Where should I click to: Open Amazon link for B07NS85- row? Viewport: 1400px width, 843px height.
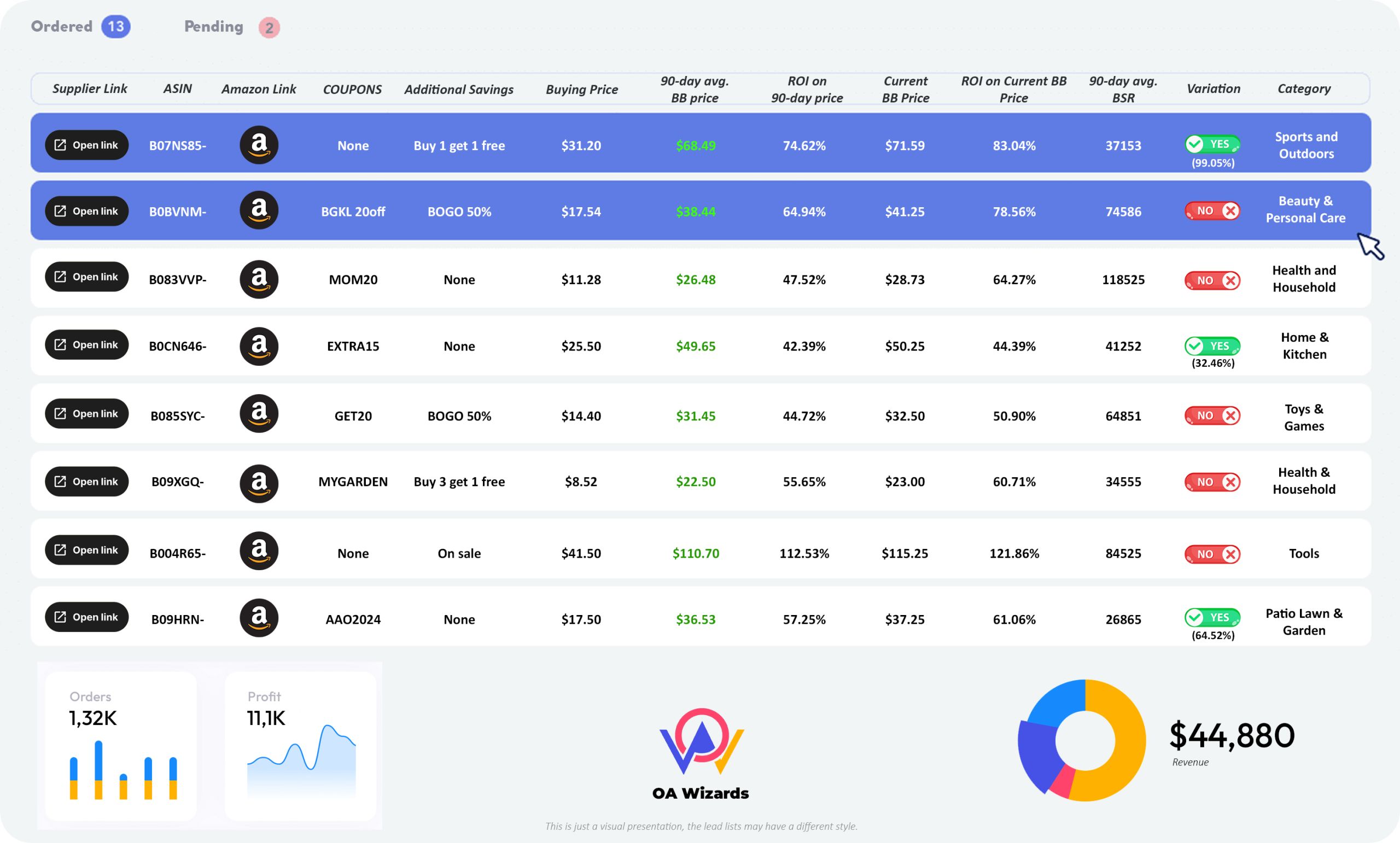[x=259, y=145]
